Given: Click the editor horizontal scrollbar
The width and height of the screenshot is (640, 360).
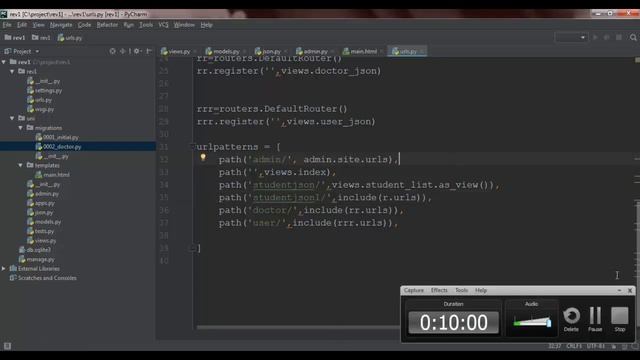Looking at the screenshot, I should point(298,327).
